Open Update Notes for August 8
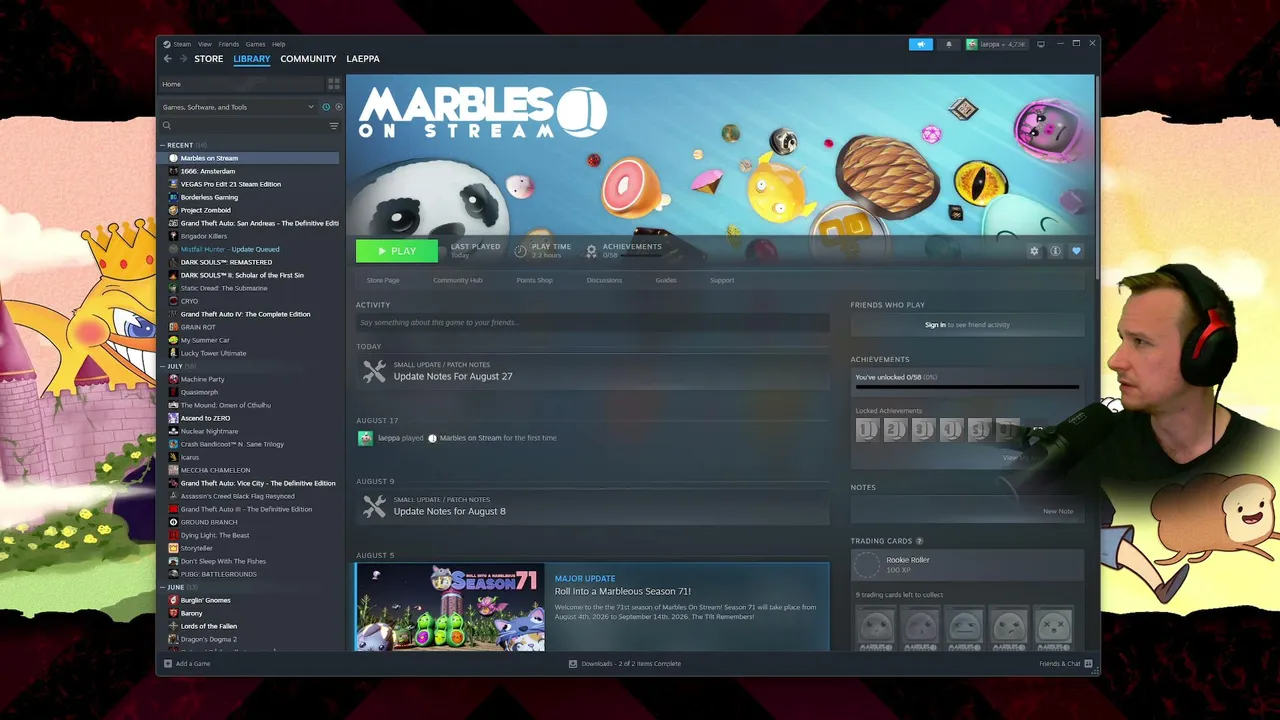The image size is (1280, 720). 450,511
